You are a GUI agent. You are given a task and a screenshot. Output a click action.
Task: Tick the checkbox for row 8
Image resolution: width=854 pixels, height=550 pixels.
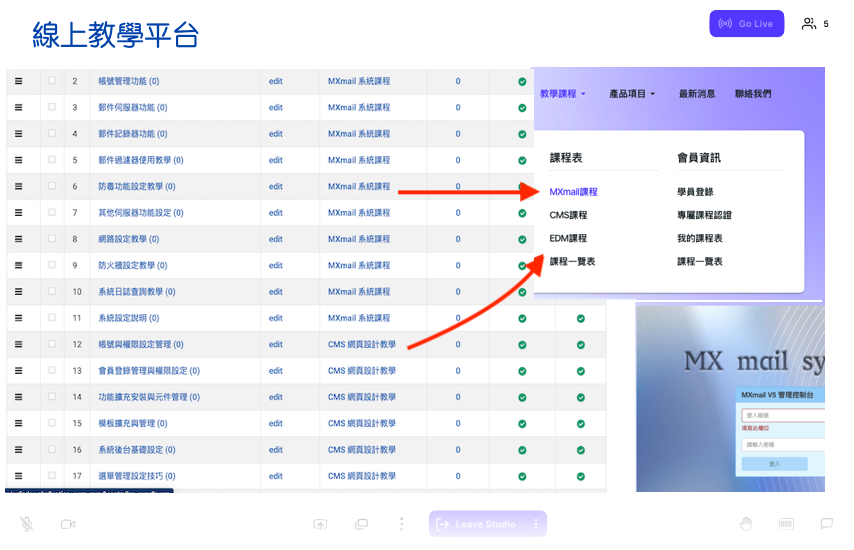coord(52,239)
